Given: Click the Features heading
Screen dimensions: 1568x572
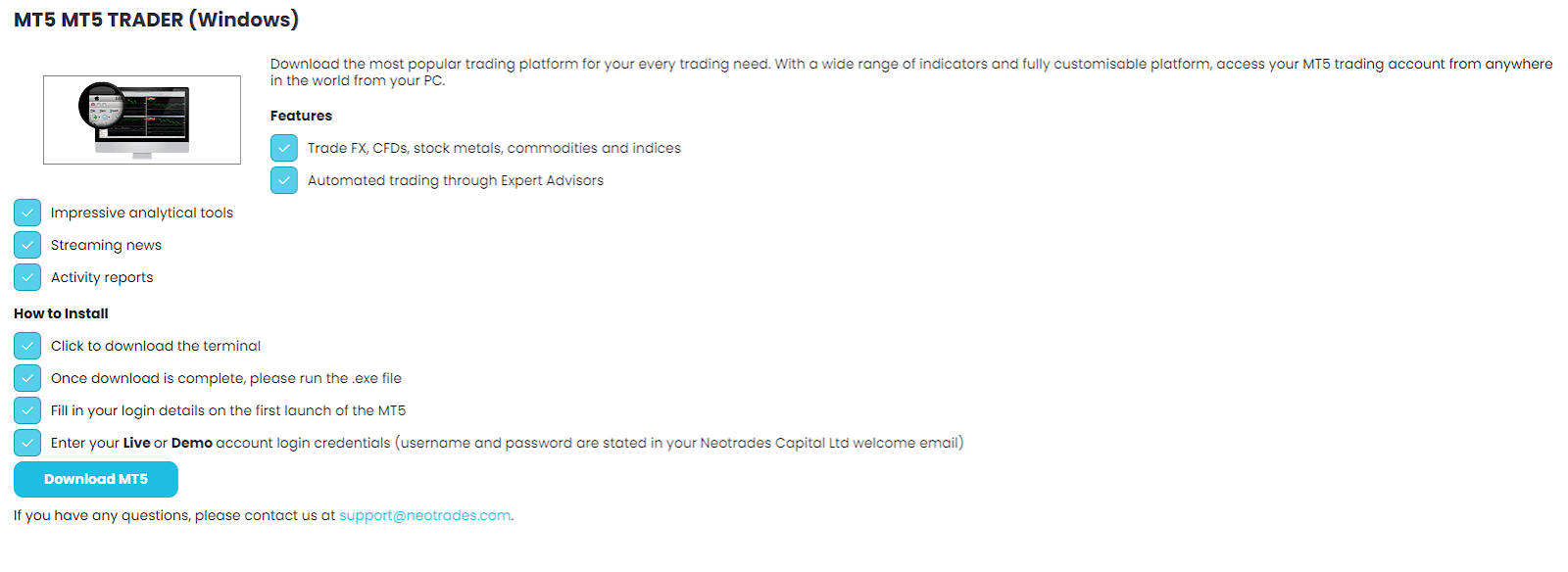Looking at the screenshot, I should 301,116.
